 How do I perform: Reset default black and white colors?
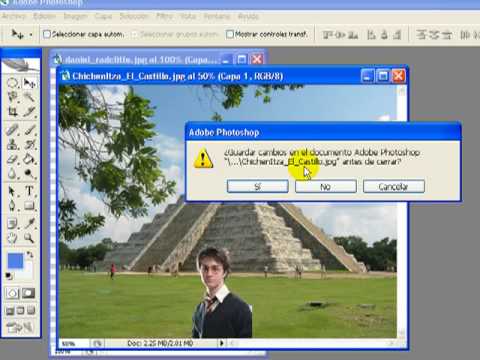point(9,276)
